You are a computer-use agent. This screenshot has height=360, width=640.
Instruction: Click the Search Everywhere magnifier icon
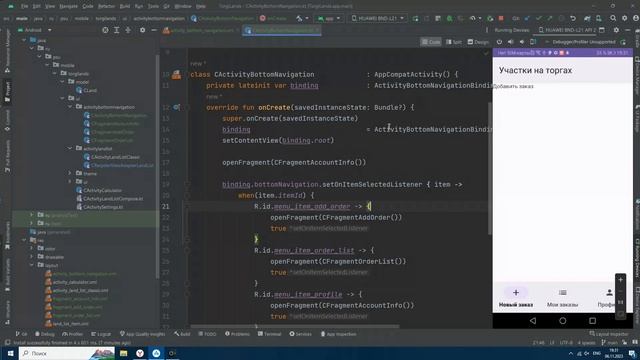pyautogui.click(x=613, y=18)
